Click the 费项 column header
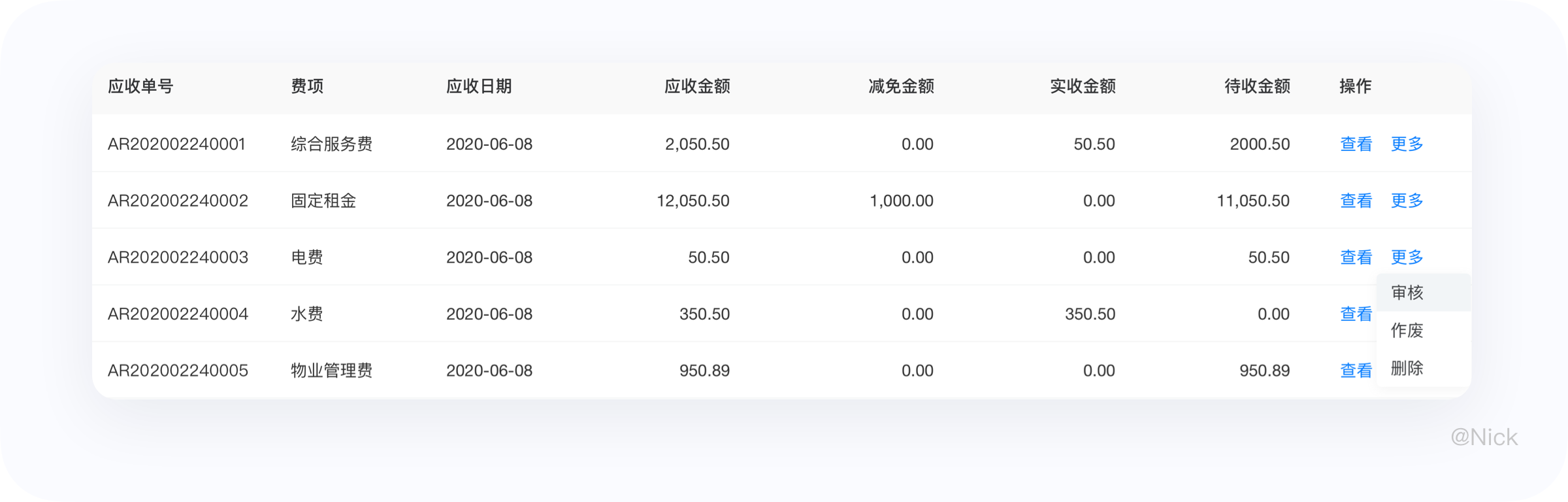 307,86
